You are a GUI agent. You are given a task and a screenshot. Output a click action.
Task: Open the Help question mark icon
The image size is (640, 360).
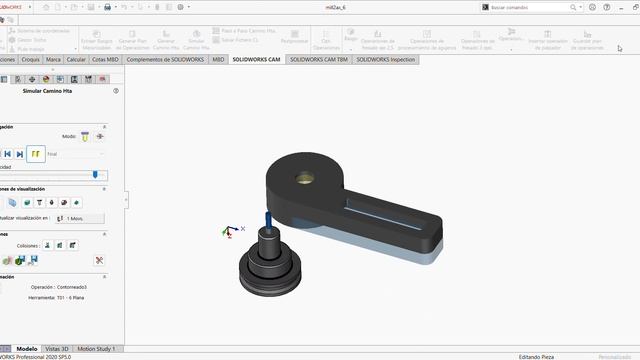tap(607, 7)
